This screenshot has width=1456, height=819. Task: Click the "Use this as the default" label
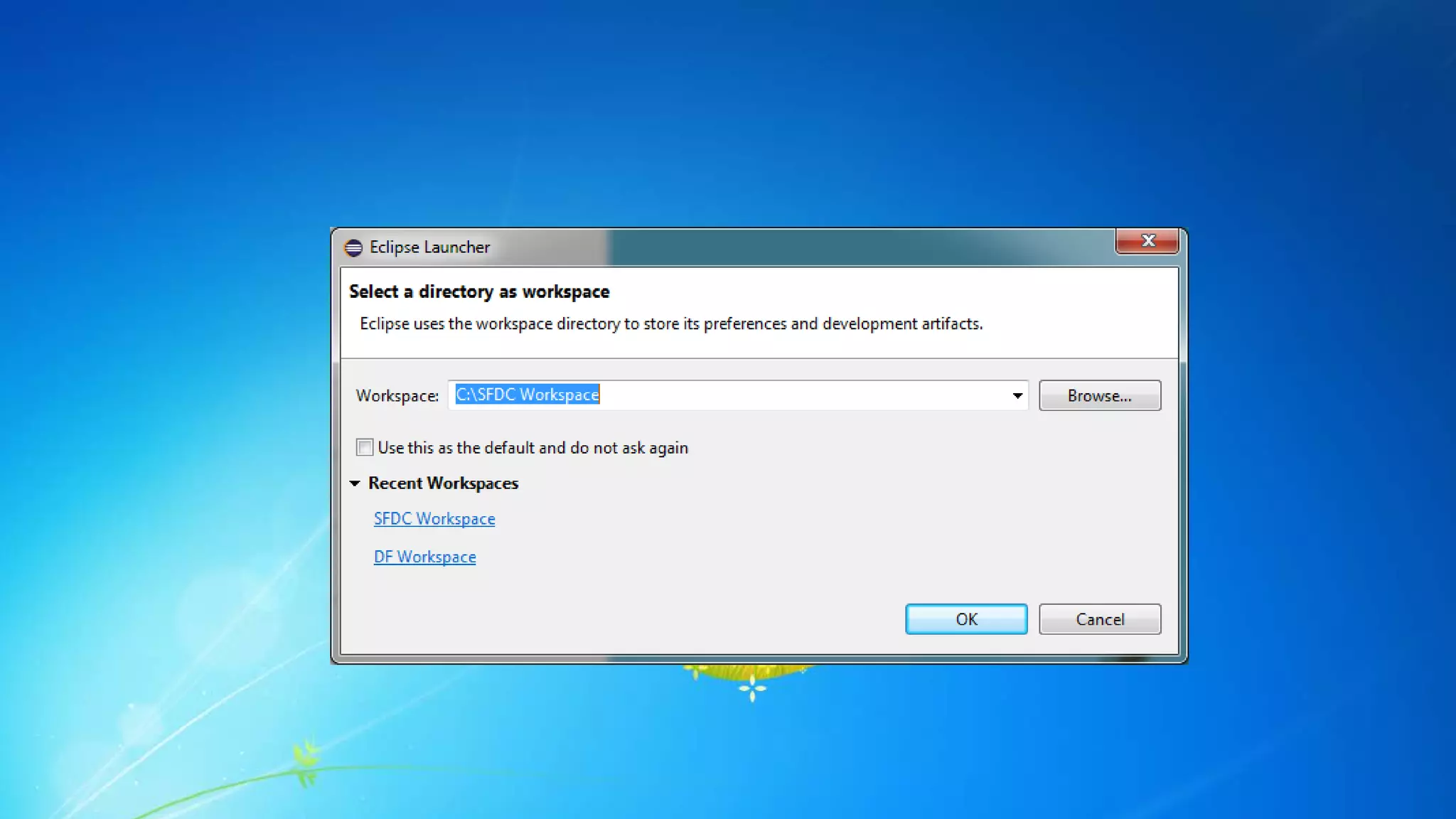(x=532, y=448)
